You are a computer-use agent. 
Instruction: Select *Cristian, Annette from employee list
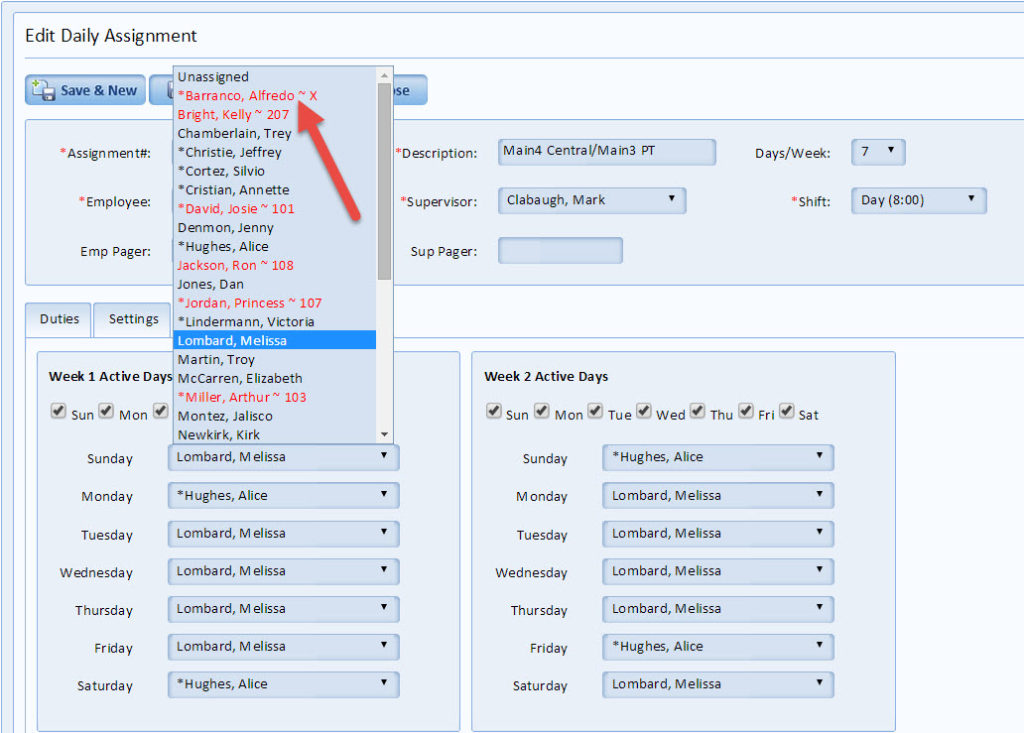274,190
